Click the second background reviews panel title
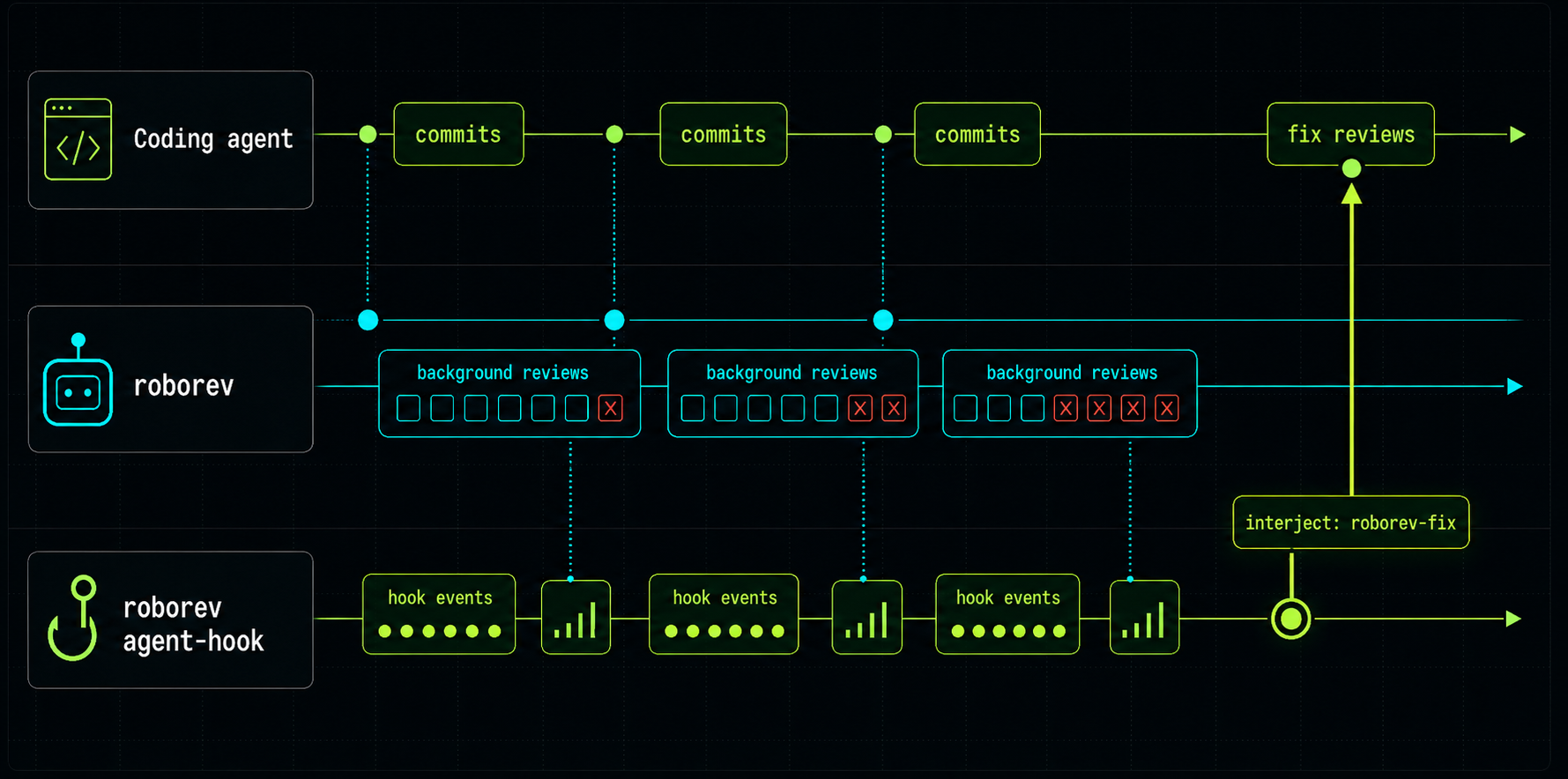 click(791, 373)
